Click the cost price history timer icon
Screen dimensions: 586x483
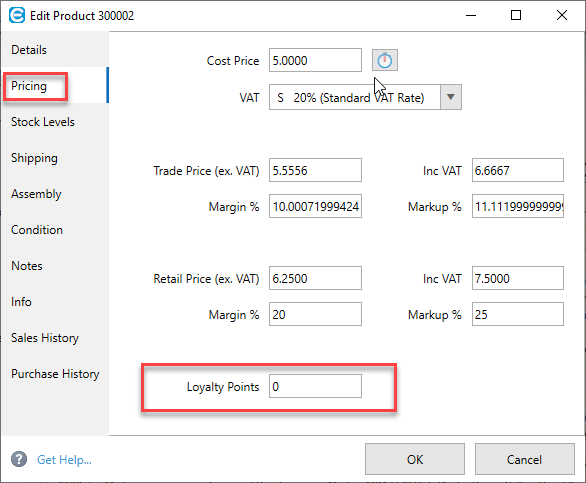385,60
